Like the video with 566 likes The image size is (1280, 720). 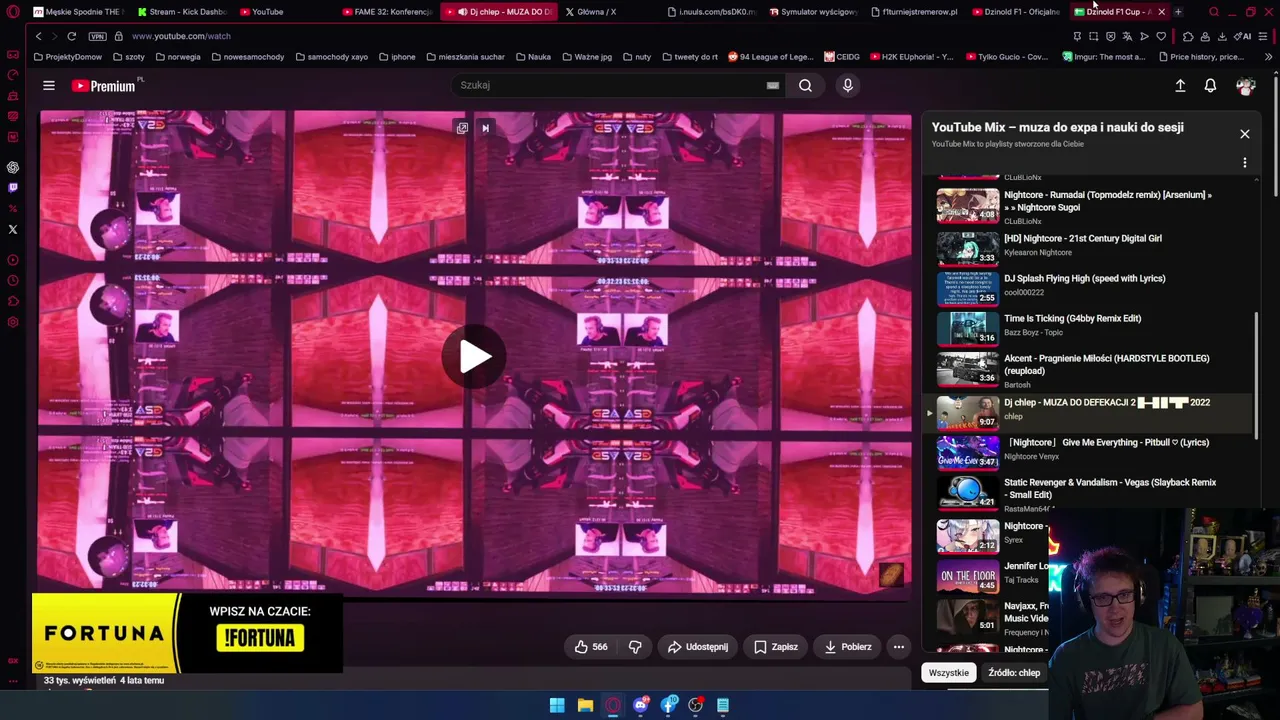tap(590, 647)
